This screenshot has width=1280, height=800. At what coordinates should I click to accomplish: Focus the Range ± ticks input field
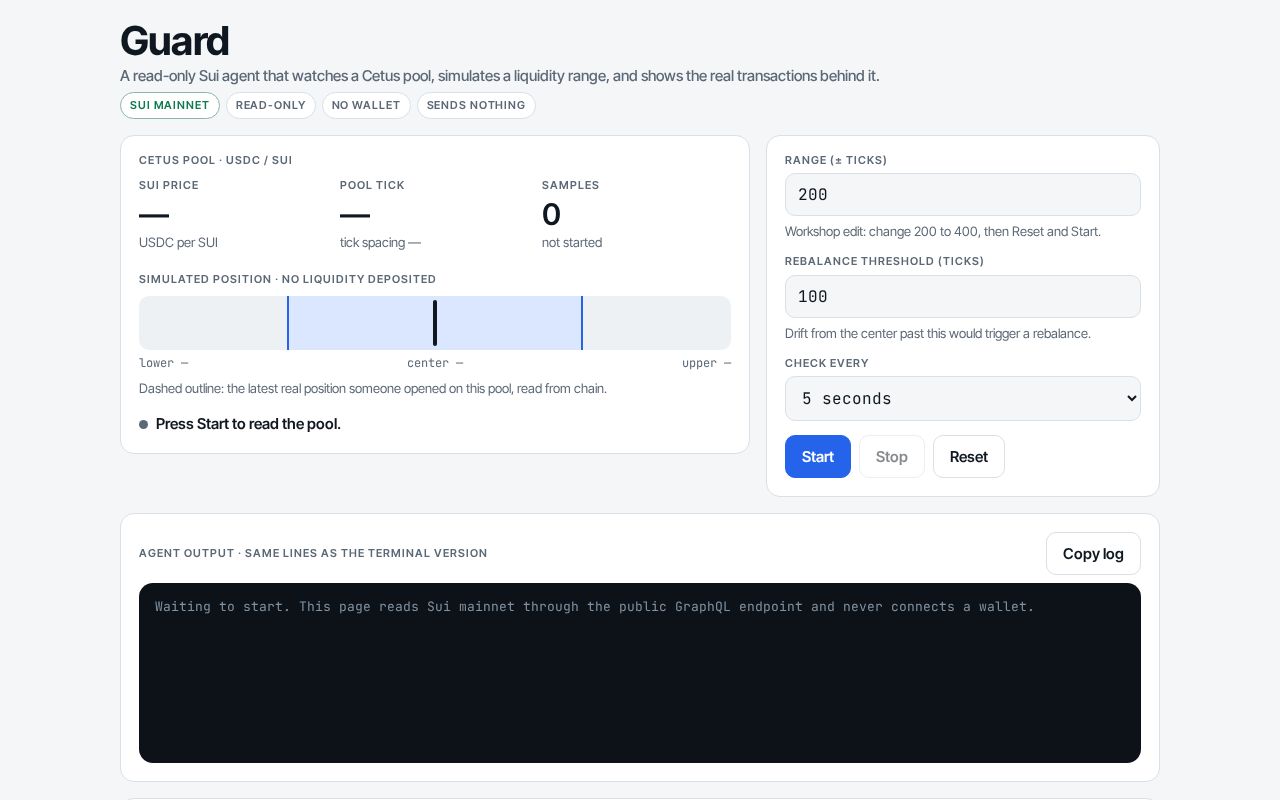(x=962, y=194)
